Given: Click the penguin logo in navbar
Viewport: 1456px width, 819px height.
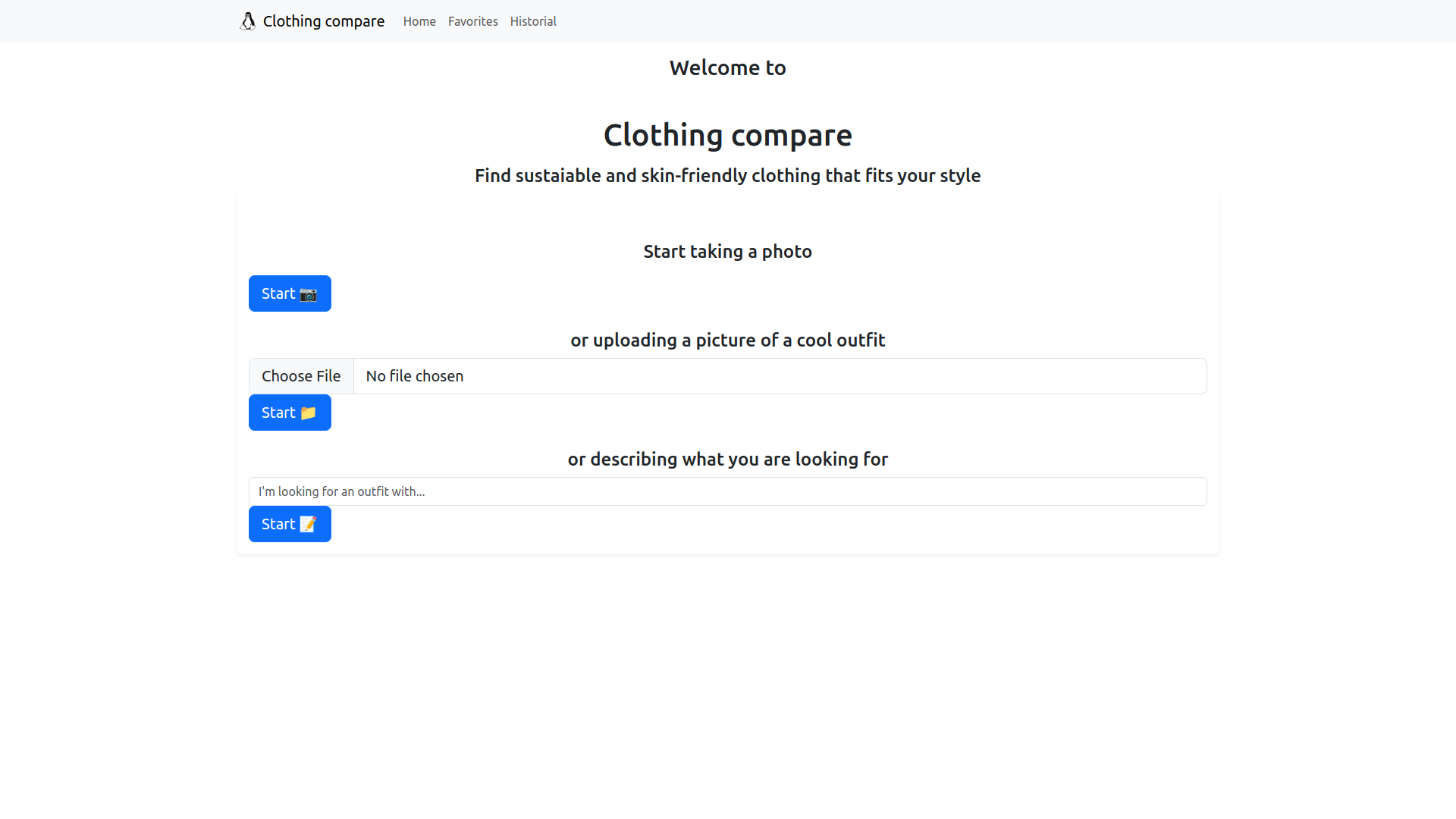Looking at the screenshot, I should pos(248,21).
